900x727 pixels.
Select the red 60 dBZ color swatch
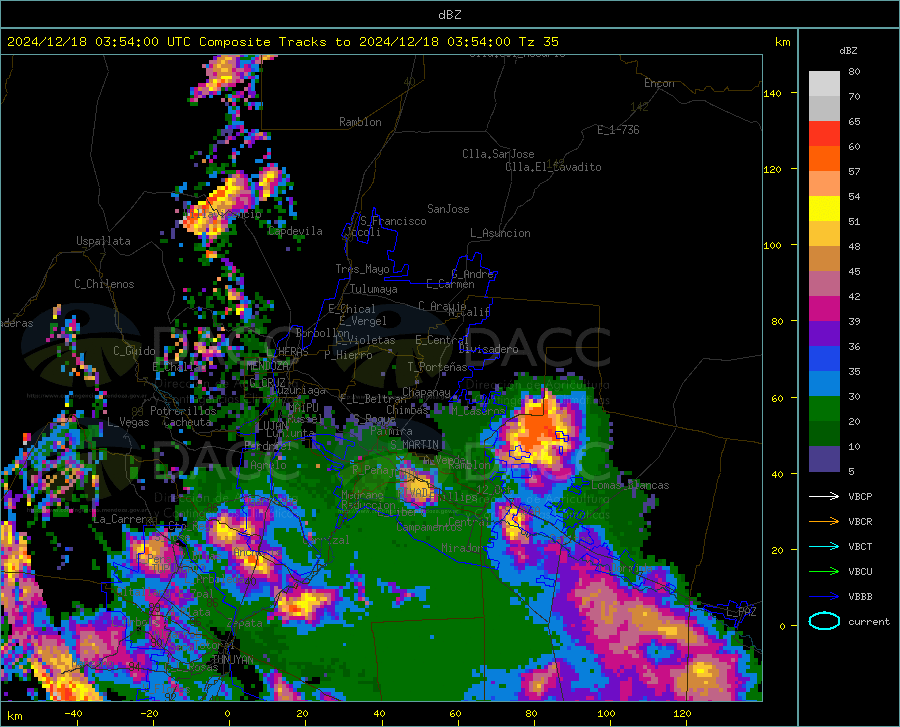click(824, 134)
